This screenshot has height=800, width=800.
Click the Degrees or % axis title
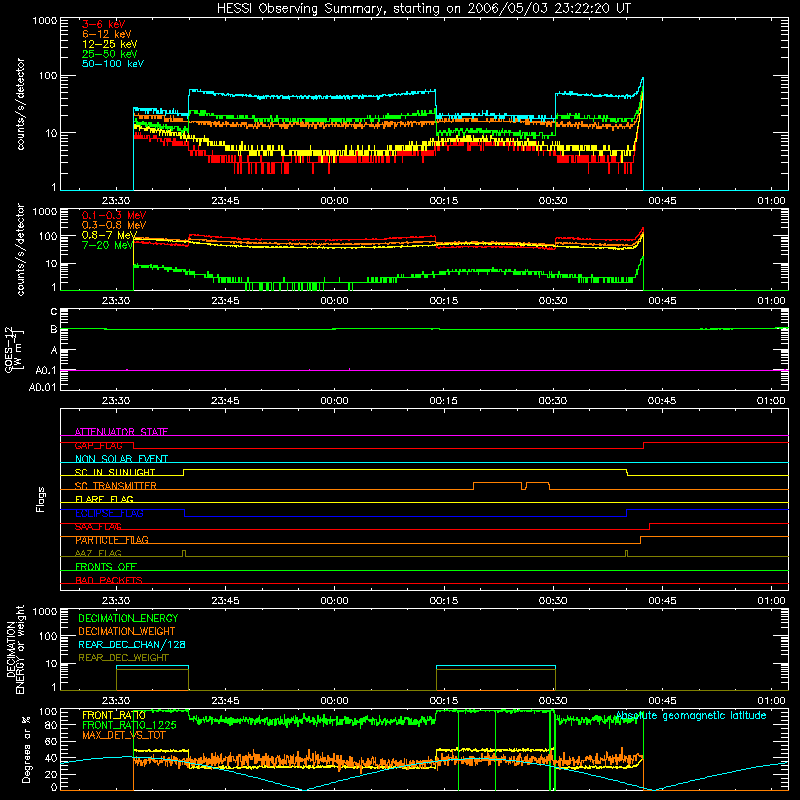click(x=26, y=749)
